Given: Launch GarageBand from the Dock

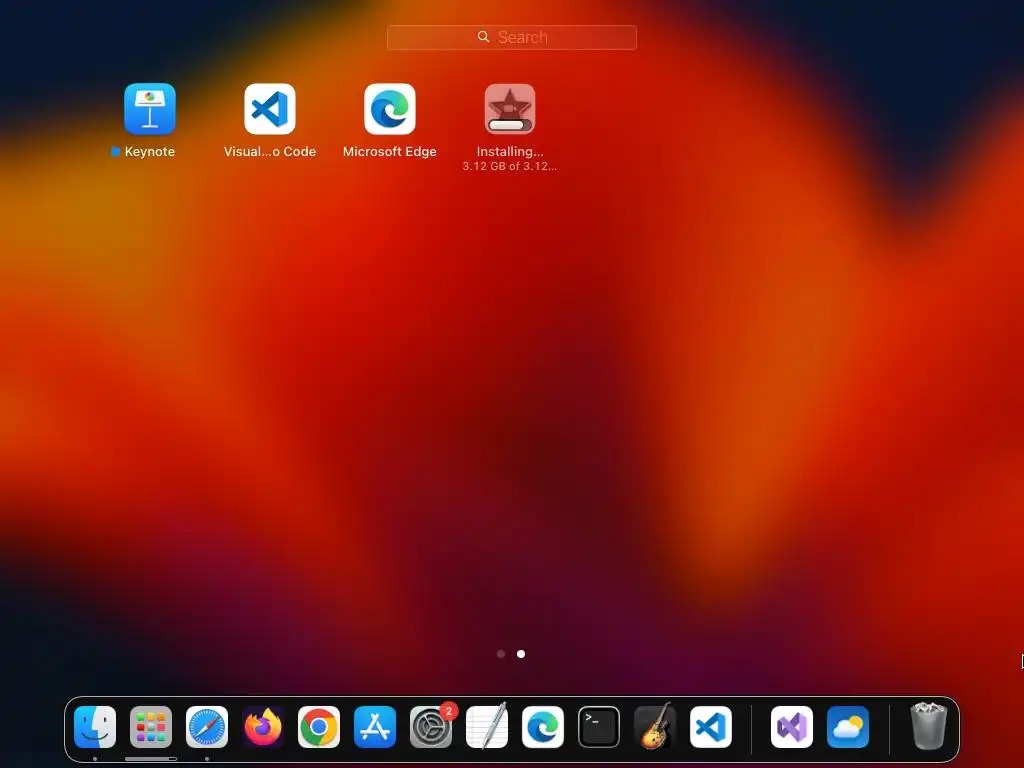Looking at the screenshot, I should [x=655, y=727].
